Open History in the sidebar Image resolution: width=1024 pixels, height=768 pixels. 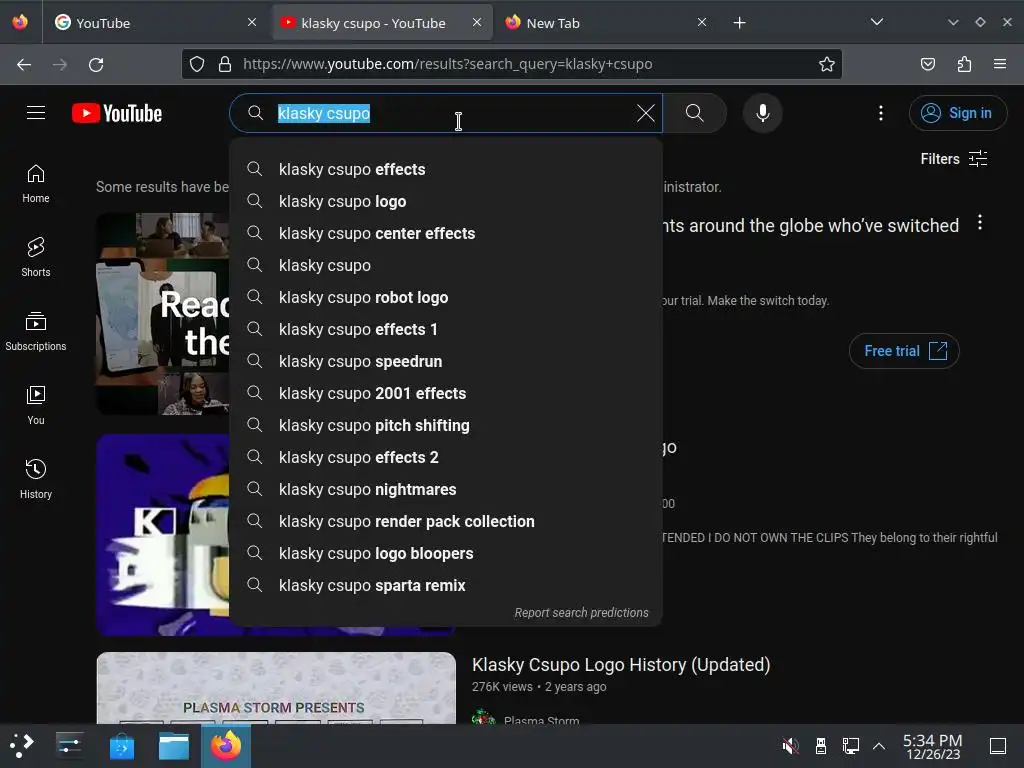[36, 479]
